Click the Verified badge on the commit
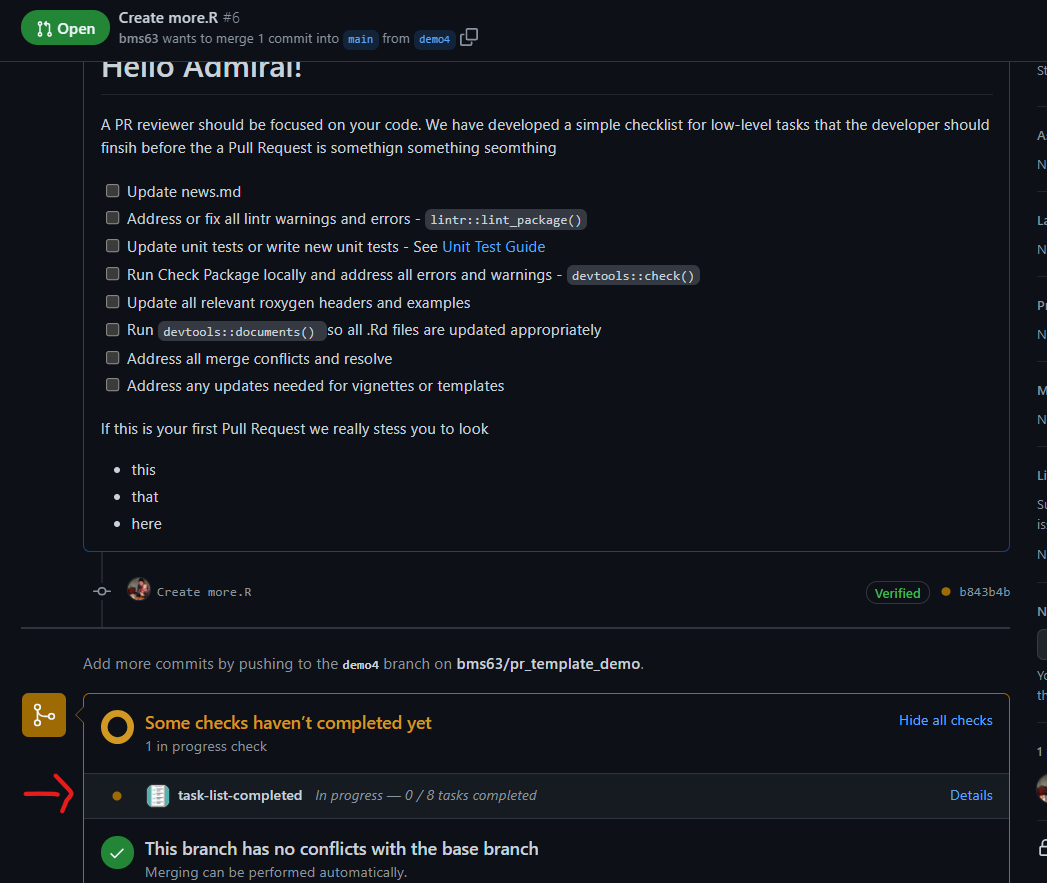Viewport: 1047px width, 883px height. (897, 592)
